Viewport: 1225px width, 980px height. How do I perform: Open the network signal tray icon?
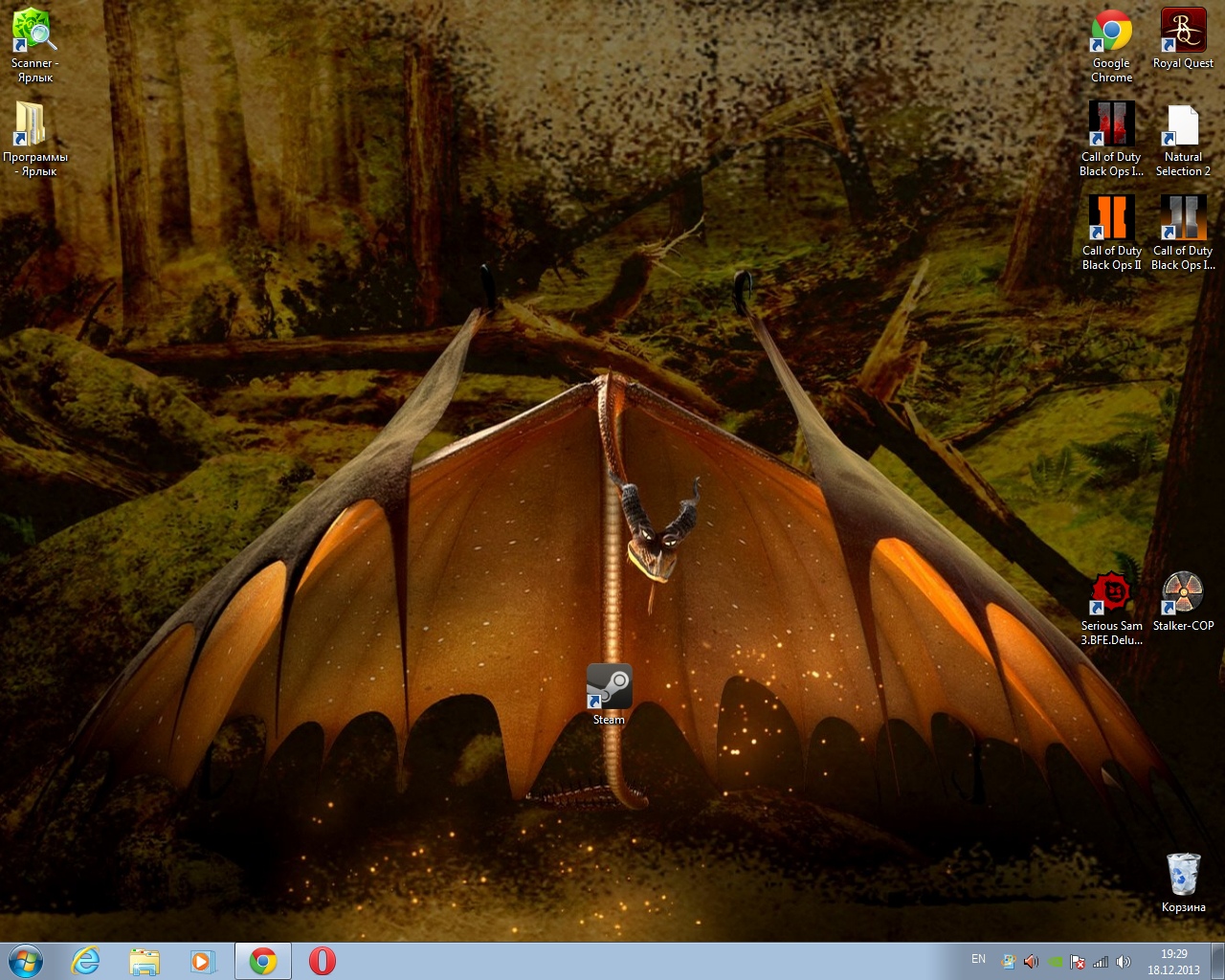click(x=1101, y=962)
